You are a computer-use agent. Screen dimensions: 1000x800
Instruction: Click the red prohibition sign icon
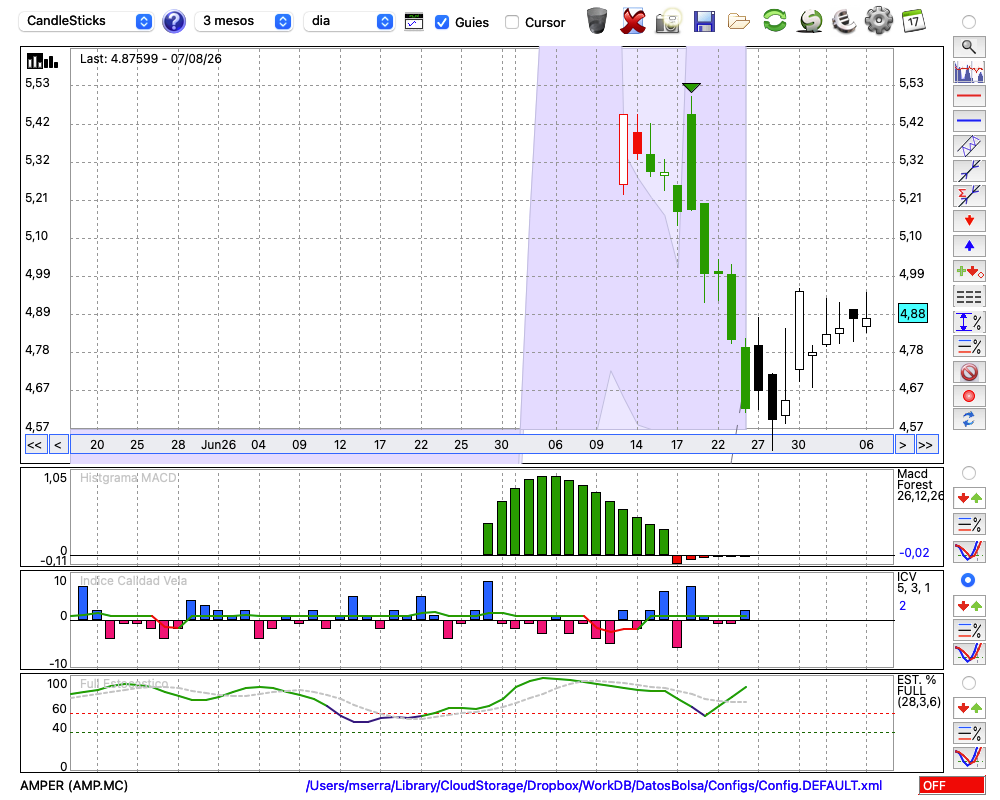(969, 371)
